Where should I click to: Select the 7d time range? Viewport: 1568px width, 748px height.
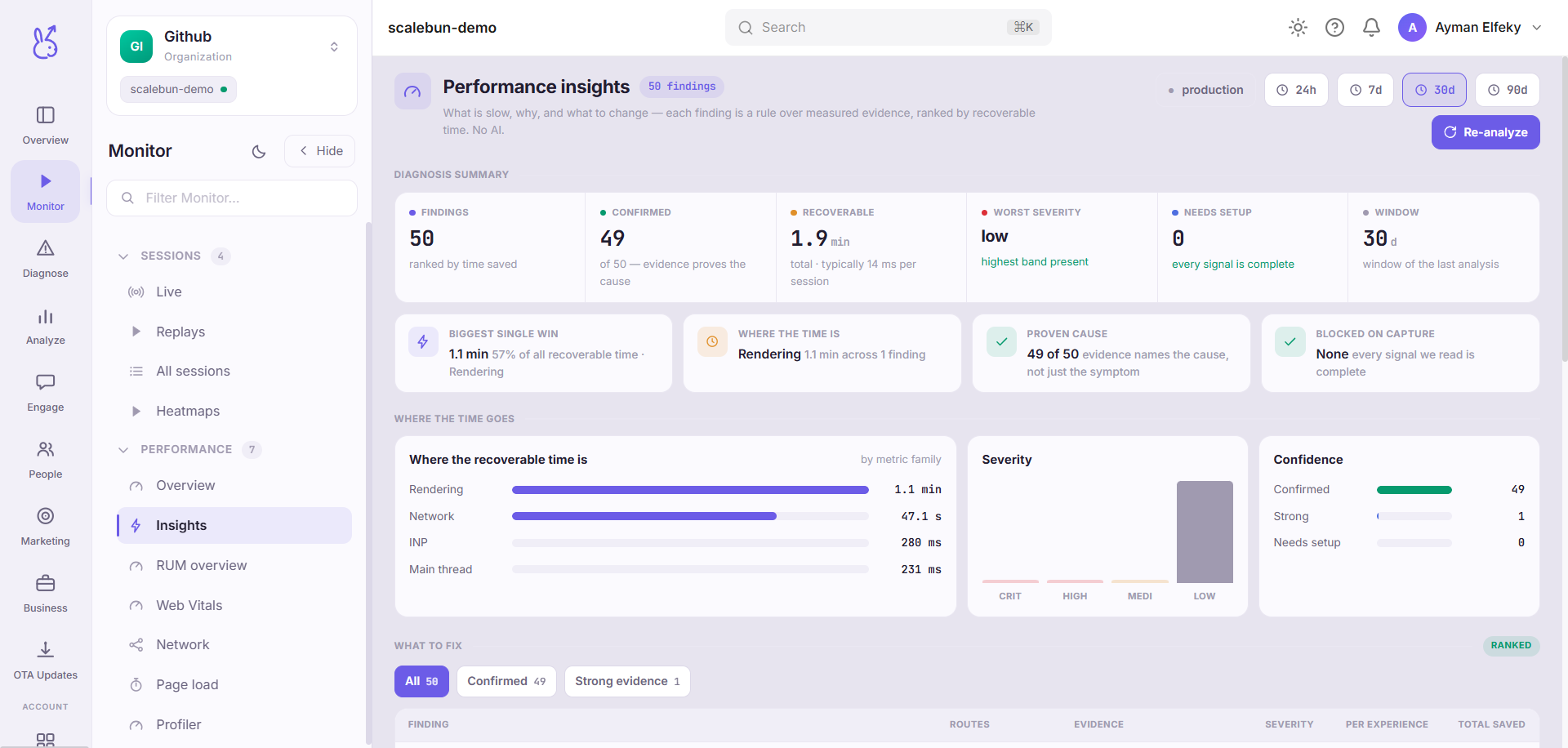(x=1365, y=90)
